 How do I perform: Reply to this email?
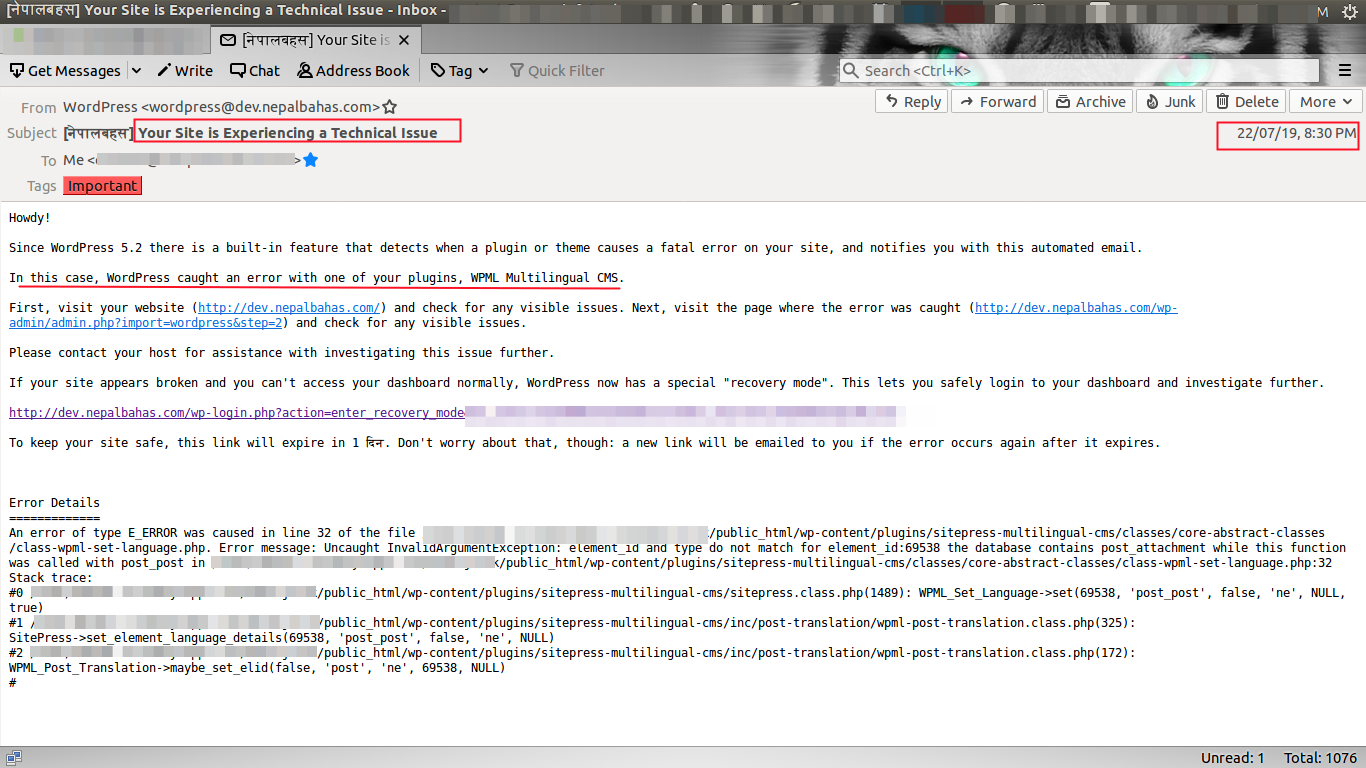pyautogui.click(x=911, y=102)
